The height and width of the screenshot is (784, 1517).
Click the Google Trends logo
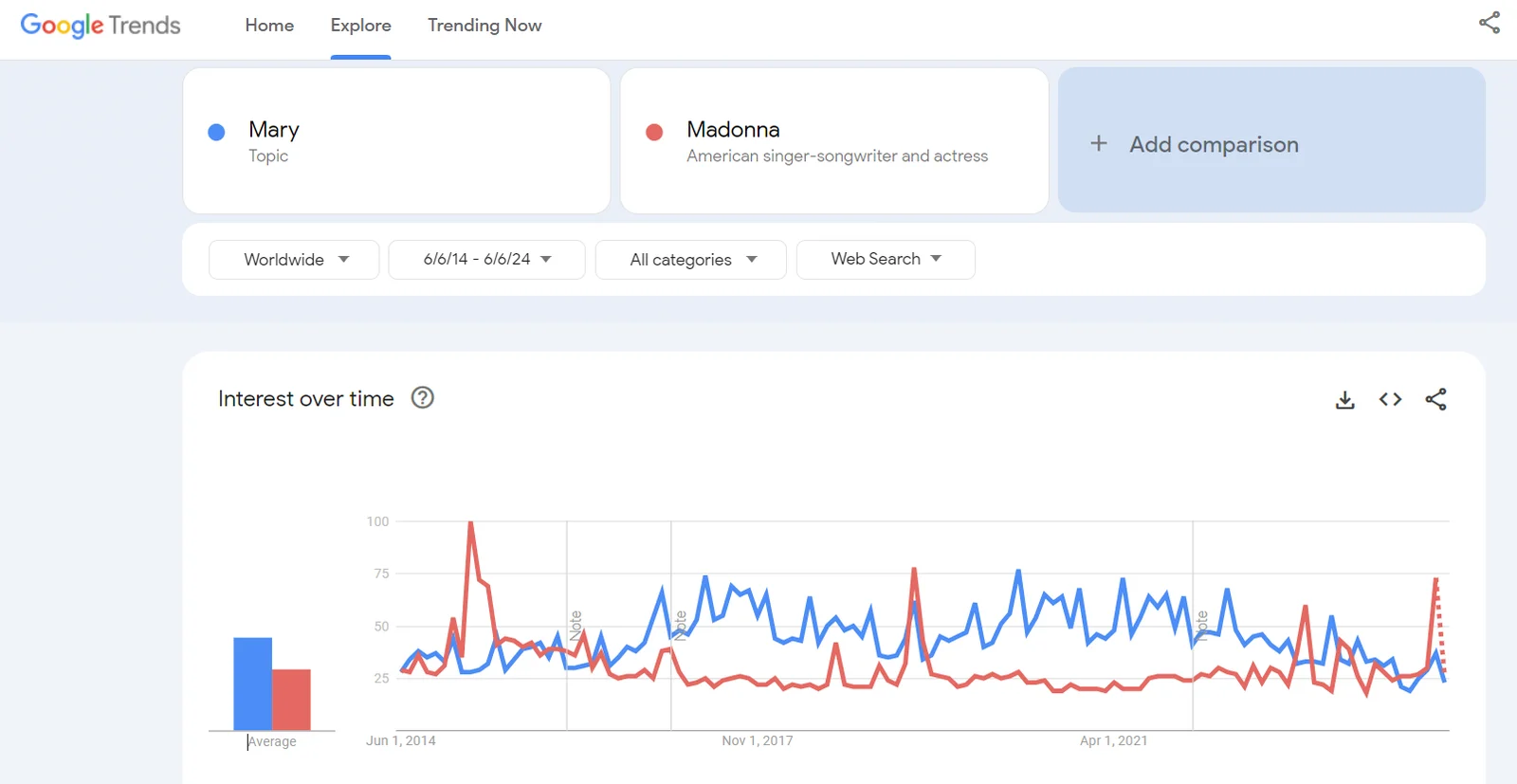[x=101, y=26]
